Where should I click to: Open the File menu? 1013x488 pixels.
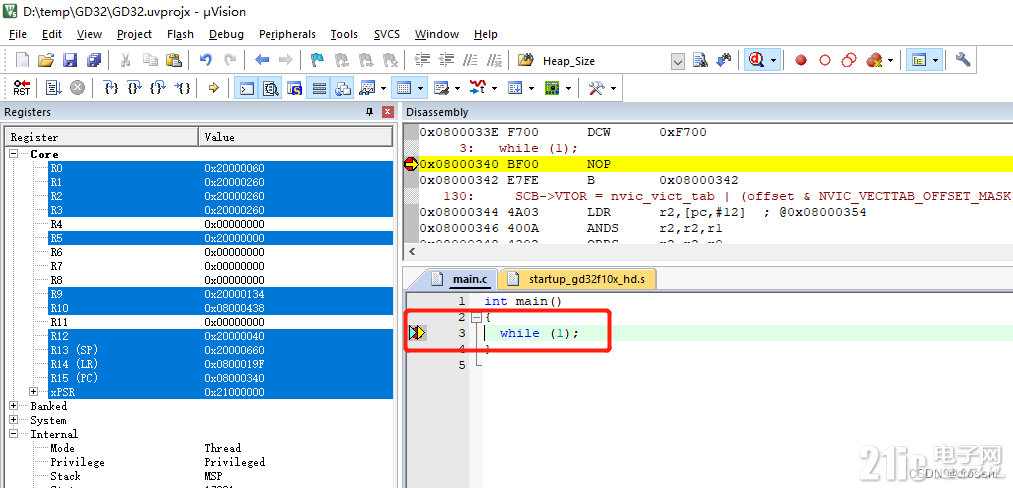(x=17, y=34)
